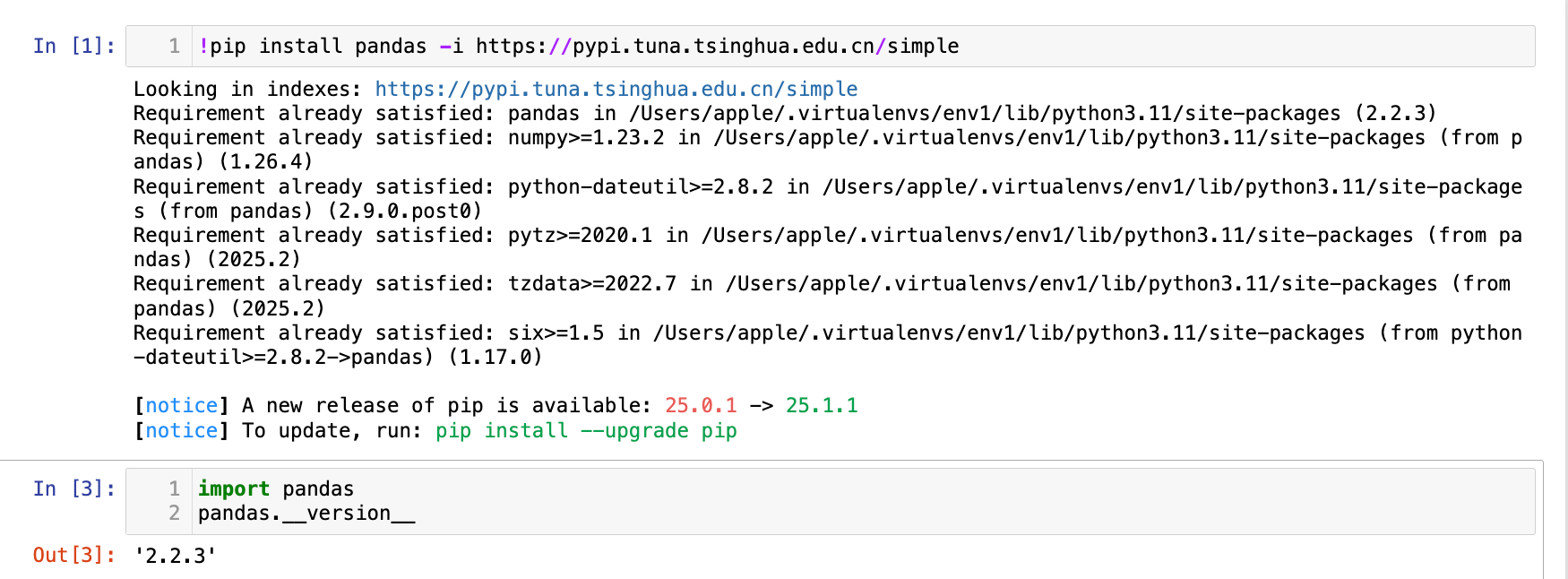This screenshot has width=1568, height=579.
Task: Click the second blue 'notice' tag
Action: tap(181, 430)
